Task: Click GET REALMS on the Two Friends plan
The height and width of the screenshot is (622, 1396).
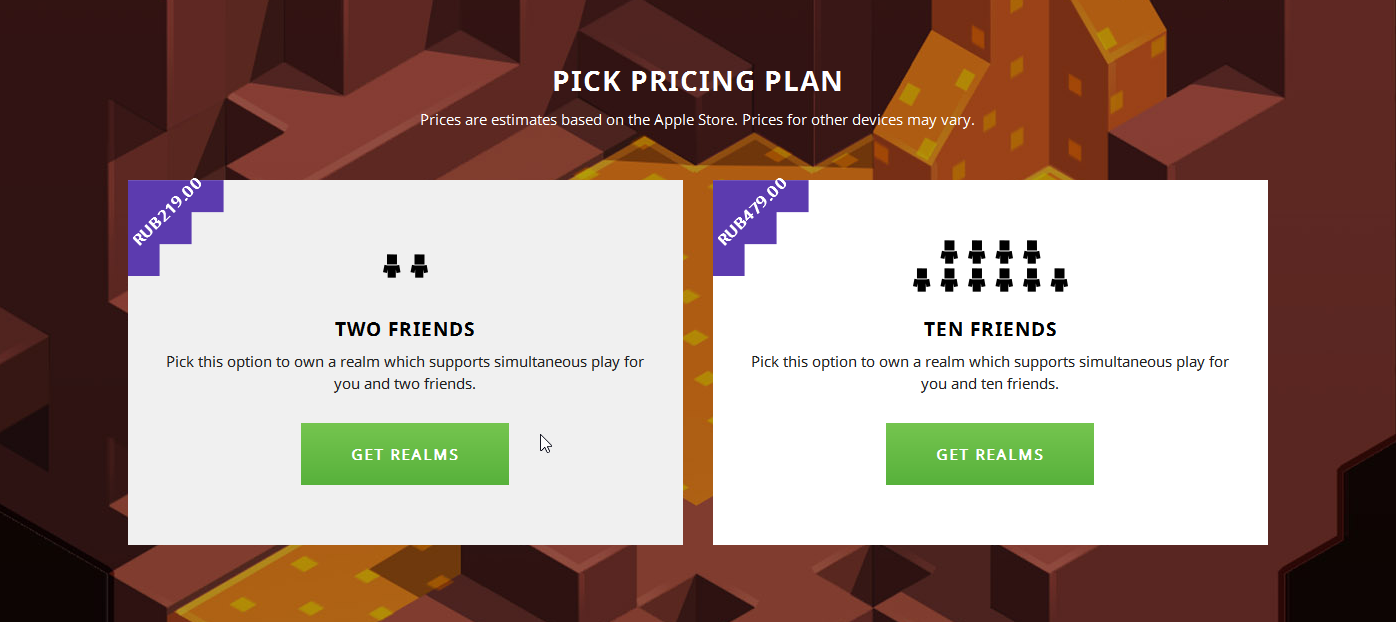Action: pos(404,453)
